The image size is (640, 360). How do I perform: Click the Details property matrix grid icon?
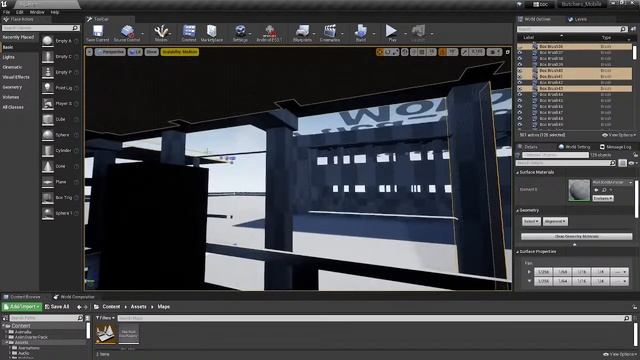622,163
